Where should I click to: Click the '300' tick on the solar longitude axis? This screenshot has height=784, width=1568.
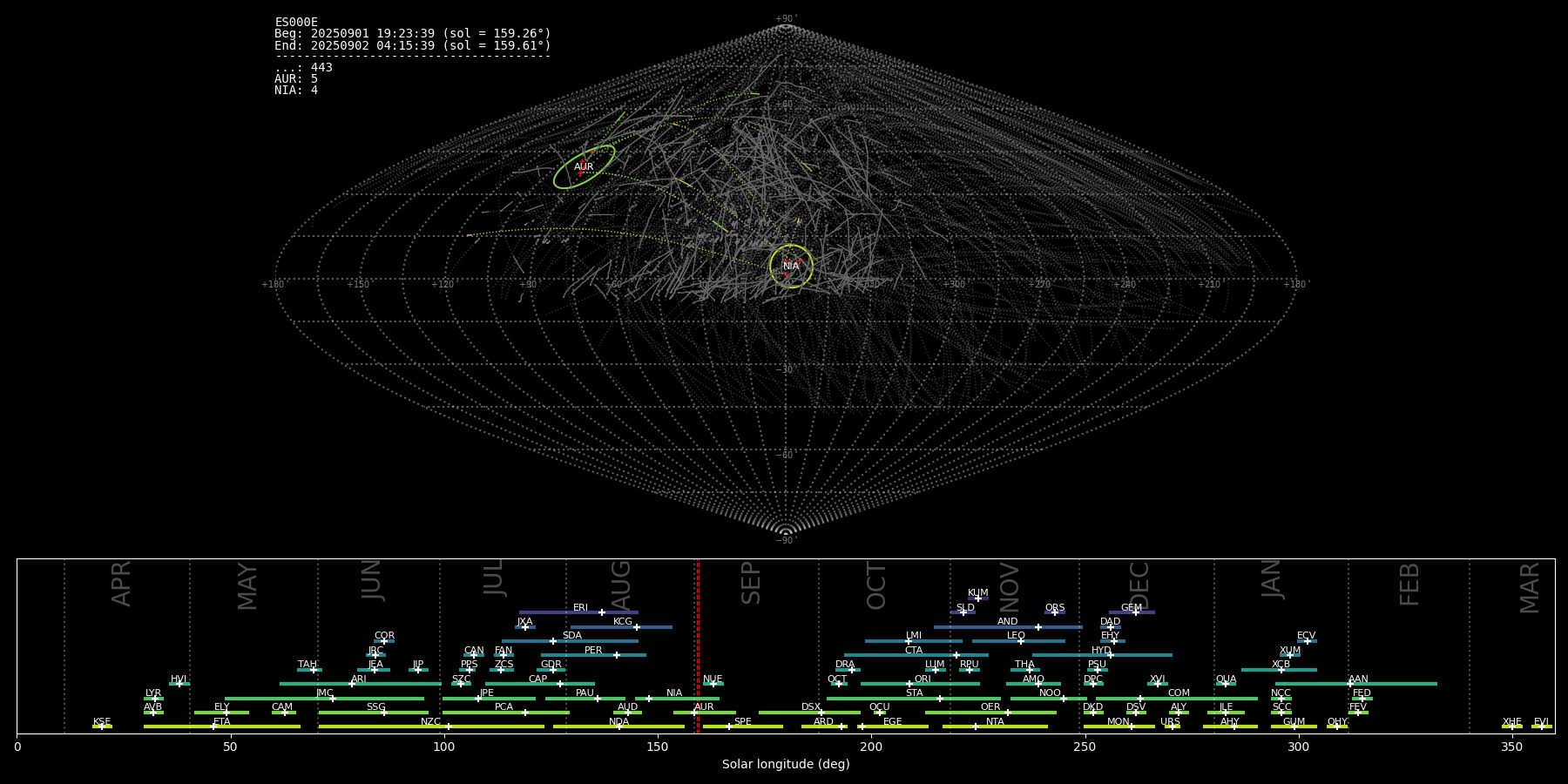point(1298,747)
